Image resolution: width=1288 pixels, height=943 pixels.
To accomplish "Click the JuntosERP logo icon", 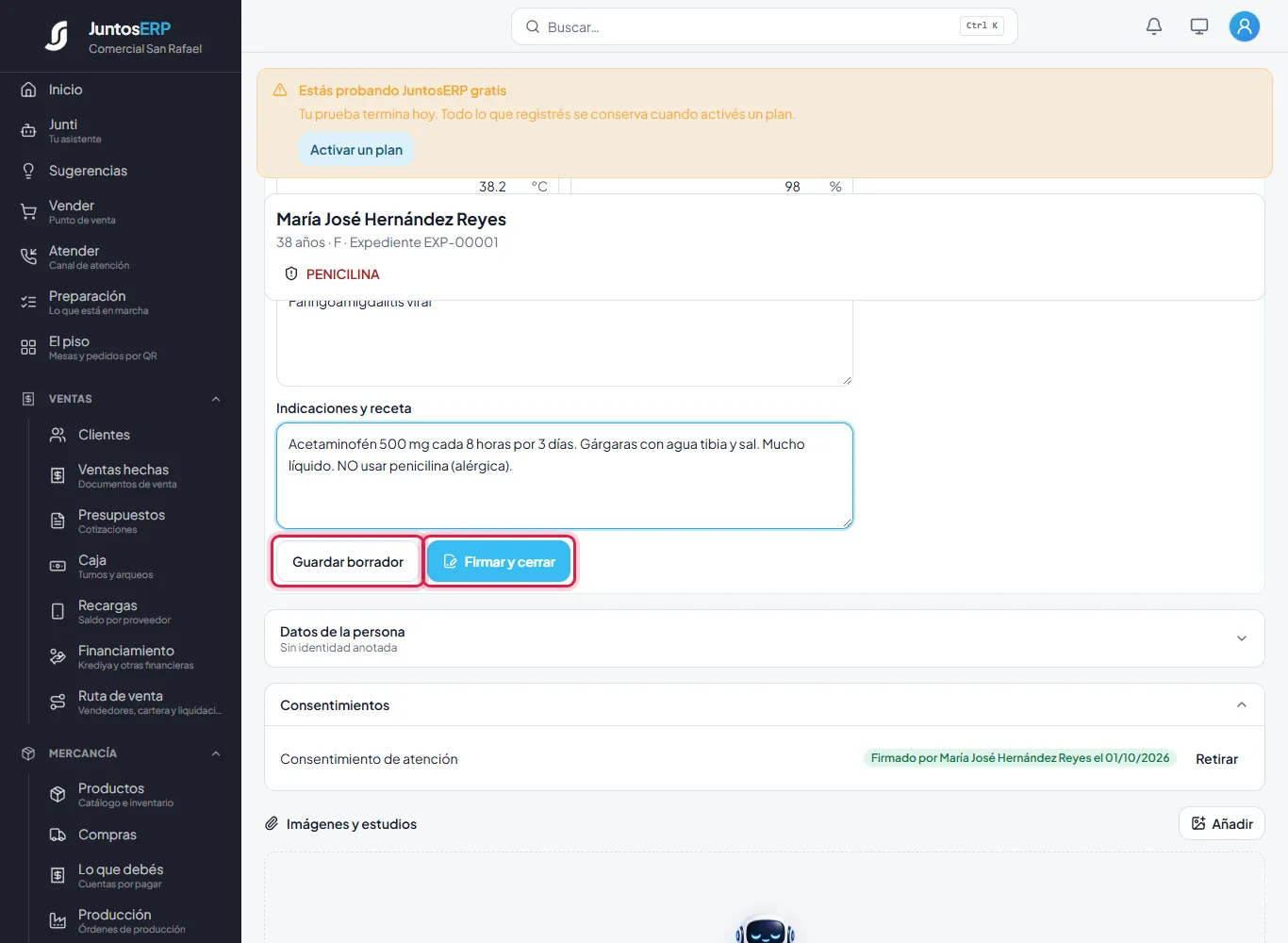I will pyautogui.click(x=58, y=36).
